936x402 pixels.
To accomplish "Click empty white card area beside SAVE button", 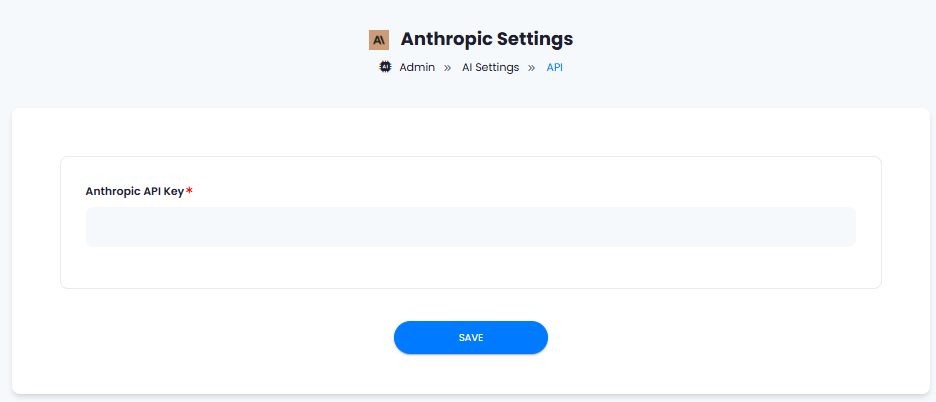I will pyautogui.click(x=716, y=337).
